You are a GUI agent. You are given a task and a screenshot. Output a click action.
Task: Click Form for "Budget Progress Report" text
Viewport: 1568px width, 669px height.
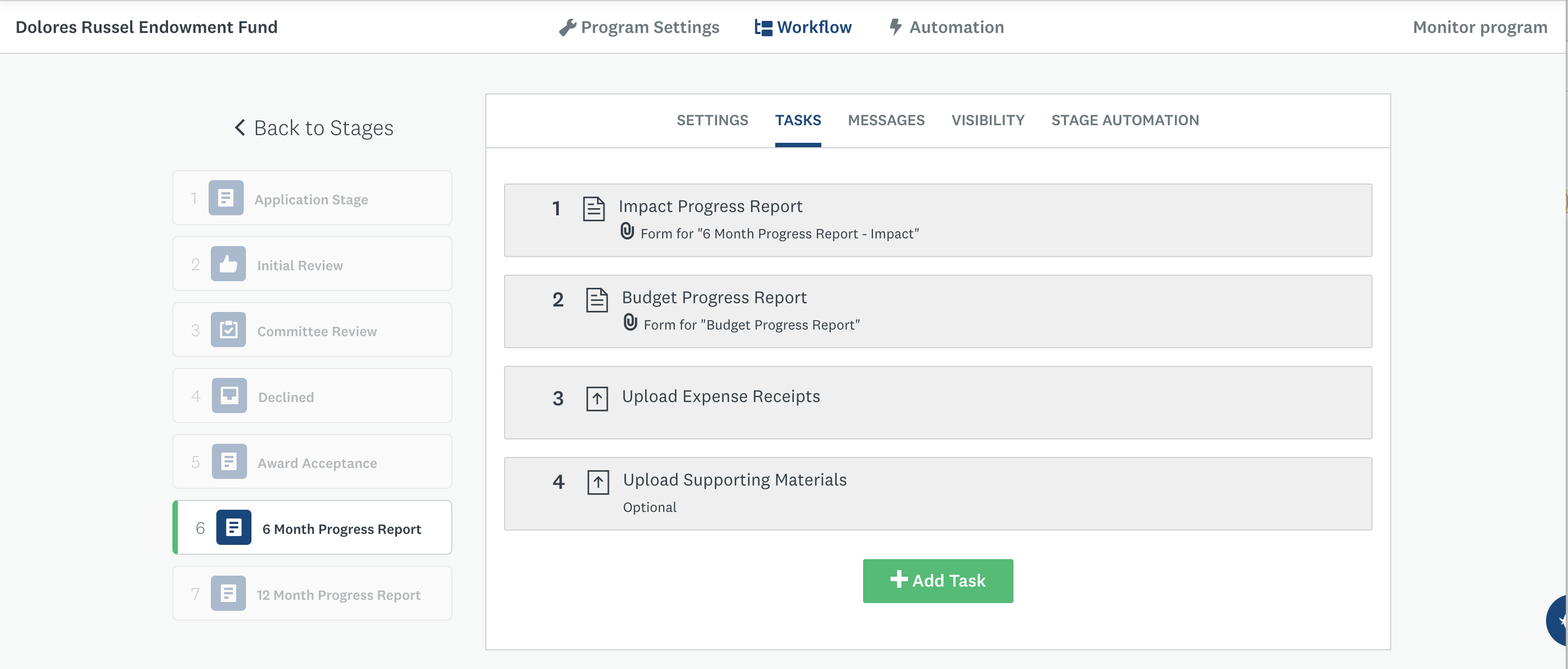point(752,325)
